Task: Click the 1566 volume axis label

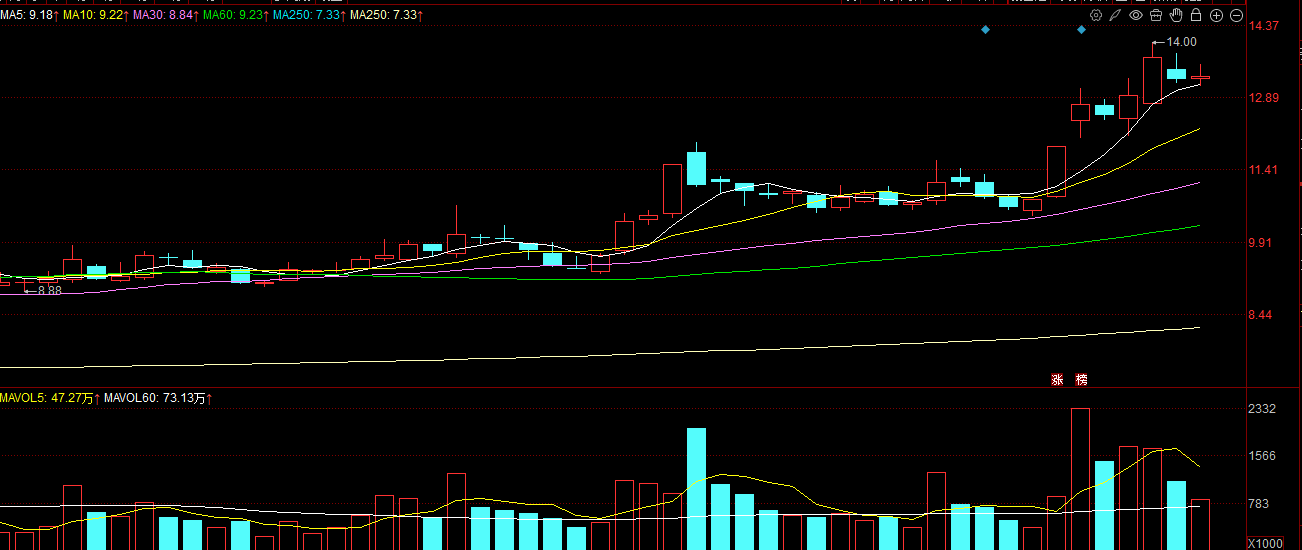Action: coord(1264,456)
